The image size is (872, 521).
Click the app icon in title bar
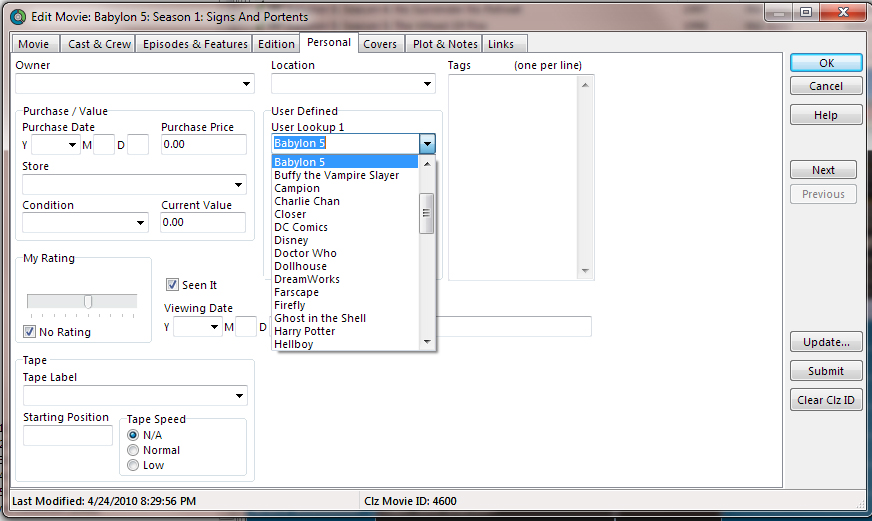(18, 17)
